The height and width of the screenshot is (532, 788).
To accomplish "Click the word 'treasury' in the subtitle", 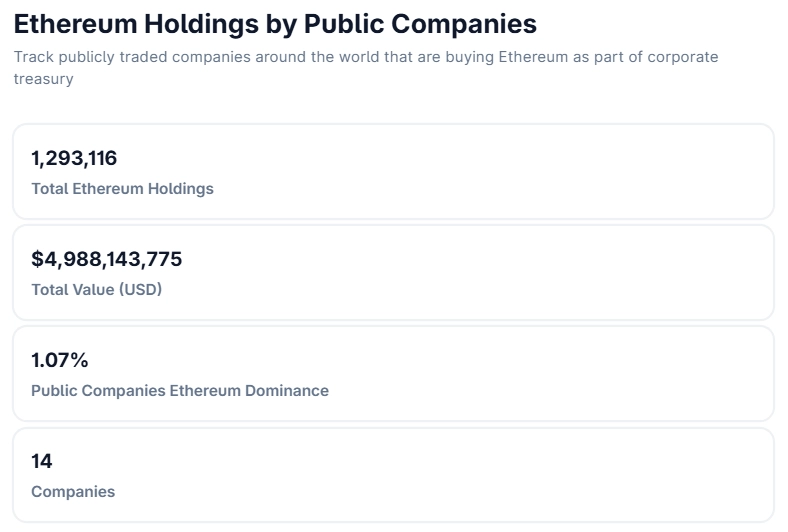I will 43,79.
